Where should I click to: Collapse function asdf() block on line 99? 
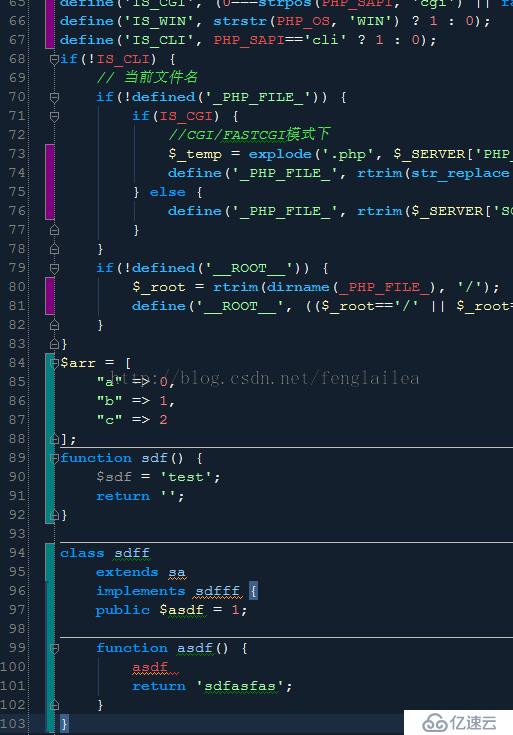[54, 648]
